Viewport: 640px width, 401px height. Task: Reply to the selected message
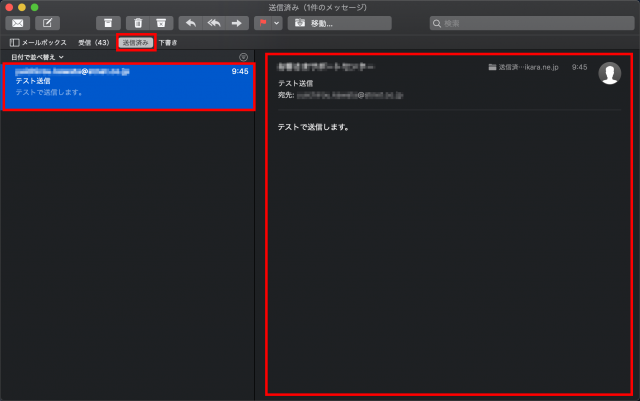click(191, 22)
